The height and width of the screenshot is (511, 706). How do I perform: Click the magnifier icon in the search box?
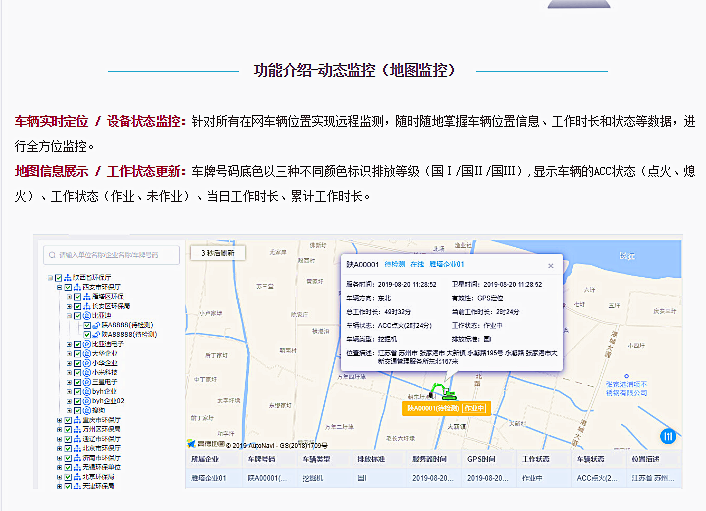[x=49, y=255]
